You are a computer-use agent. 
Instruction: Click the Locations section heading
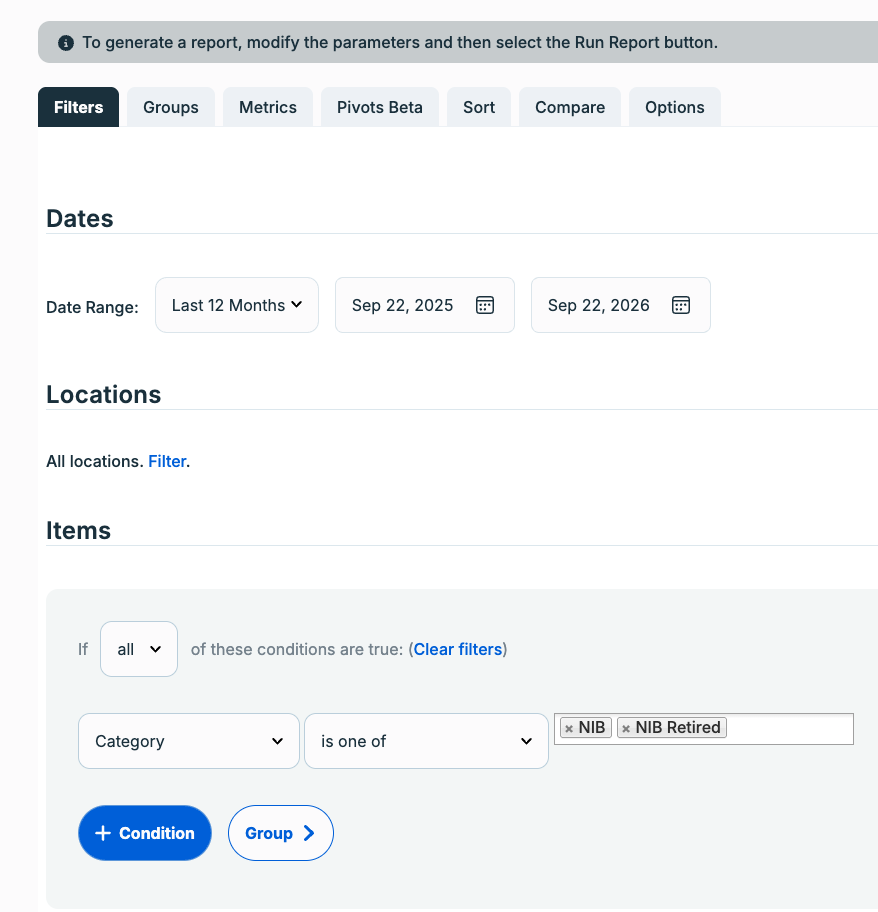click(x=103, y=394)
